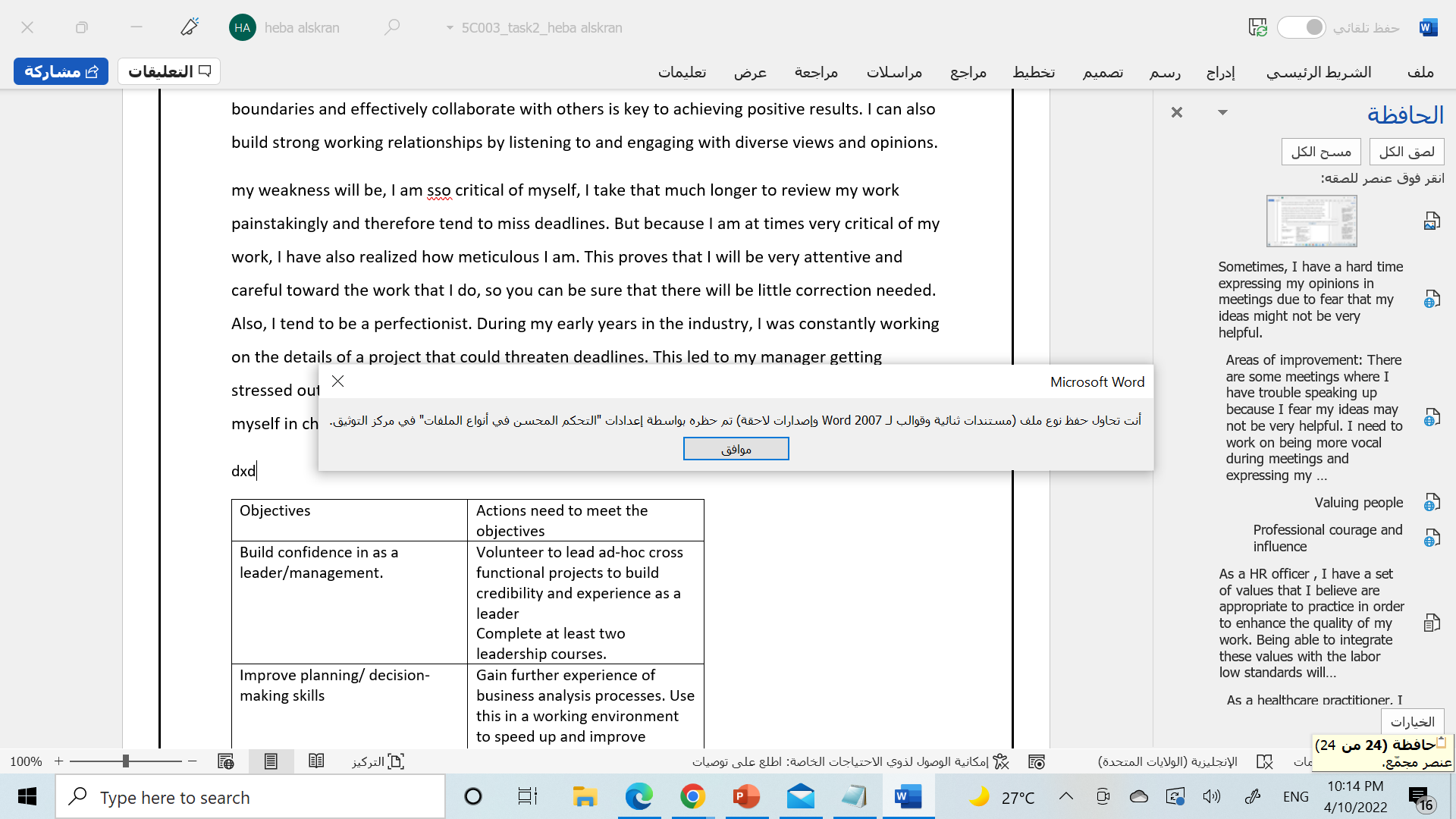Click the zoom slider handle
Image resolution: width=1456 pixels, height=819 pixels.
click(125, 761)
